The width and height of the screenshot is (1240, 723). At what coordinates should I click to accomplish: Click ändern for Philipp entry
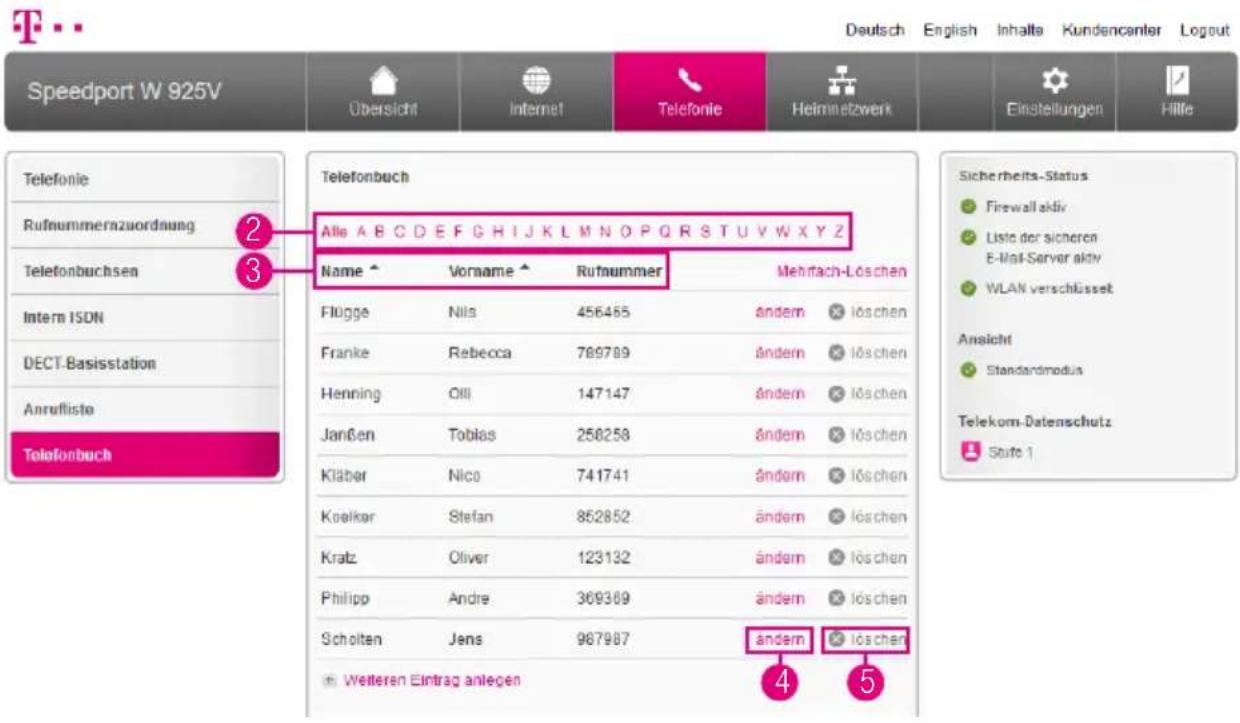pos(780,598)
